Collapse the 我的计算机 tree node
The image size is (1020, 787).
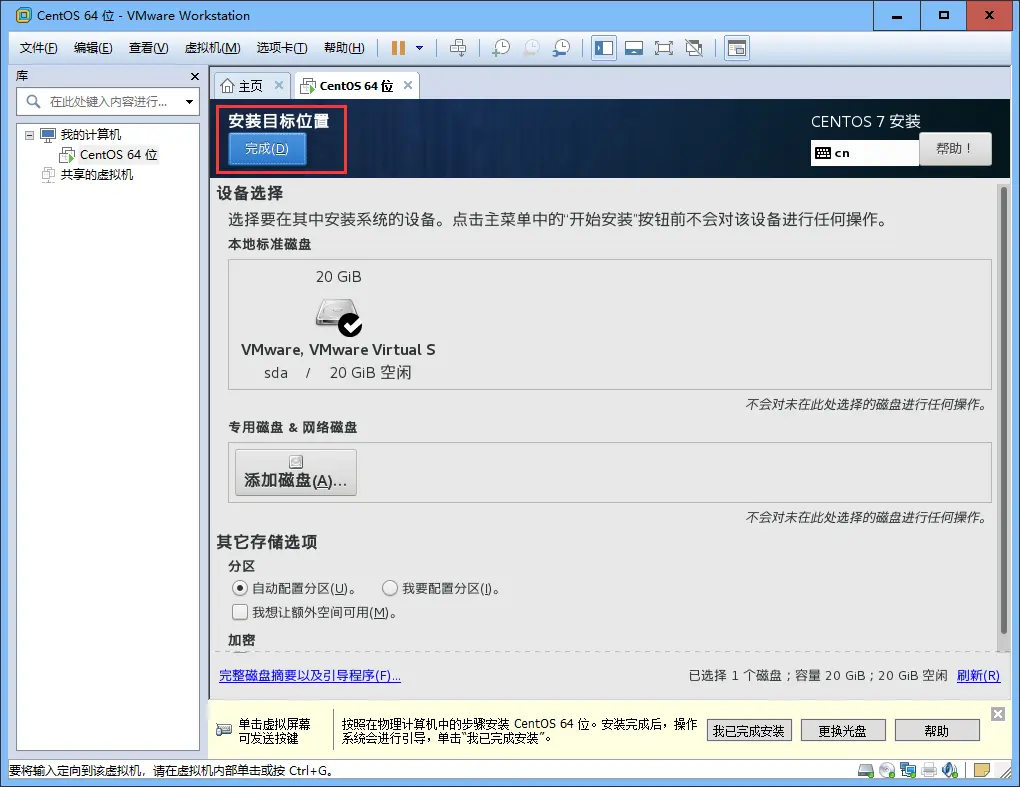29,135
